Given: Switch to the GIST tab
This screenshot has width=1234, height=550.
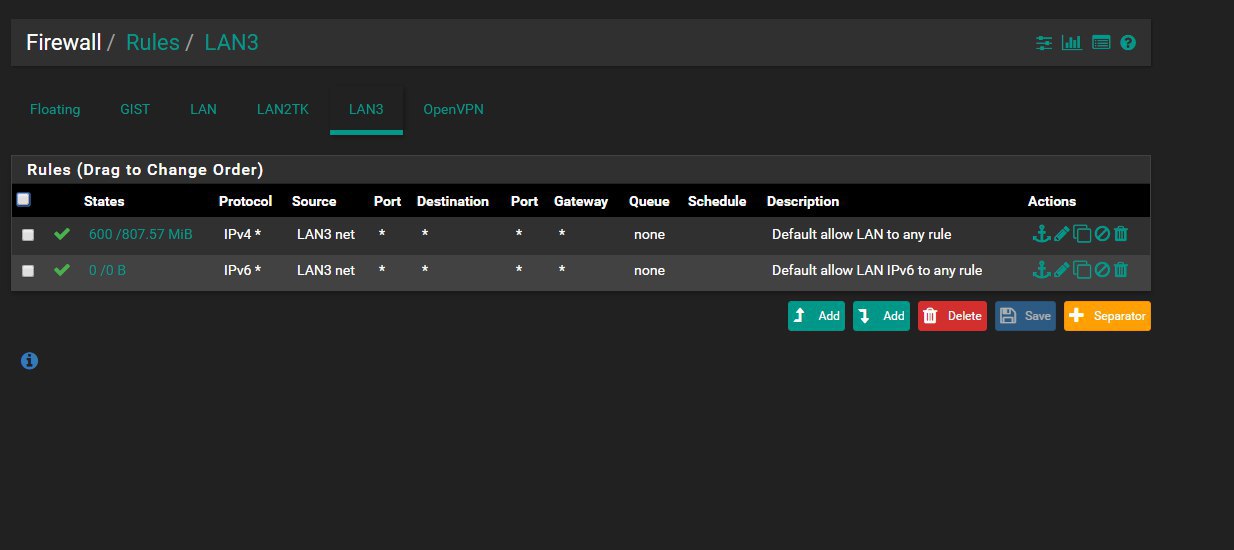Looking at the screenshot, I should click(x=135, y=109).
